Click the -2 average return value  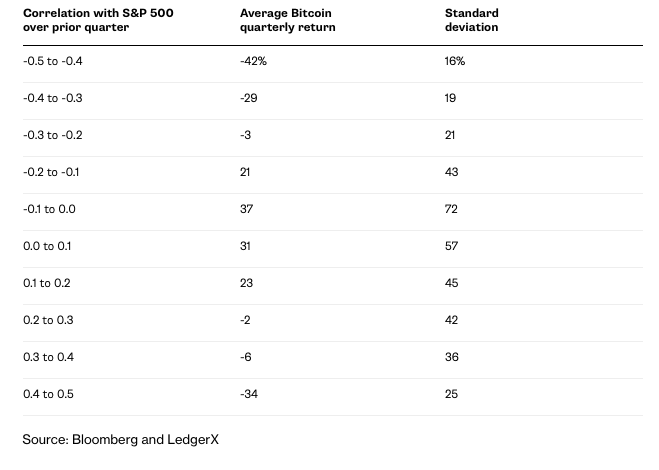[247, 321]
